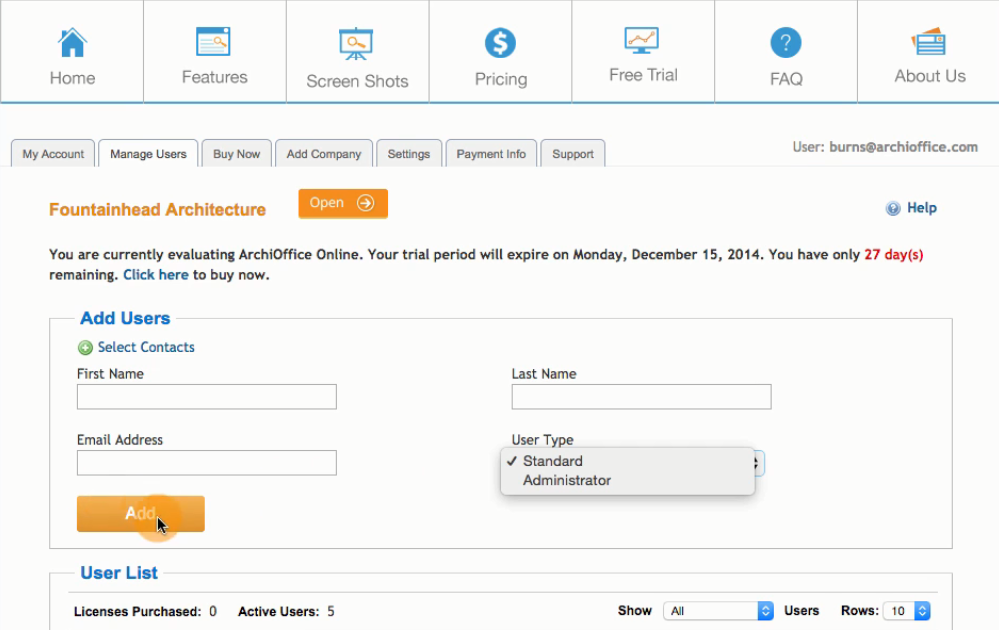999x630 pixels.
Task: Click the Features page icon
Action: pyautogui.click(x=213, y=42)
